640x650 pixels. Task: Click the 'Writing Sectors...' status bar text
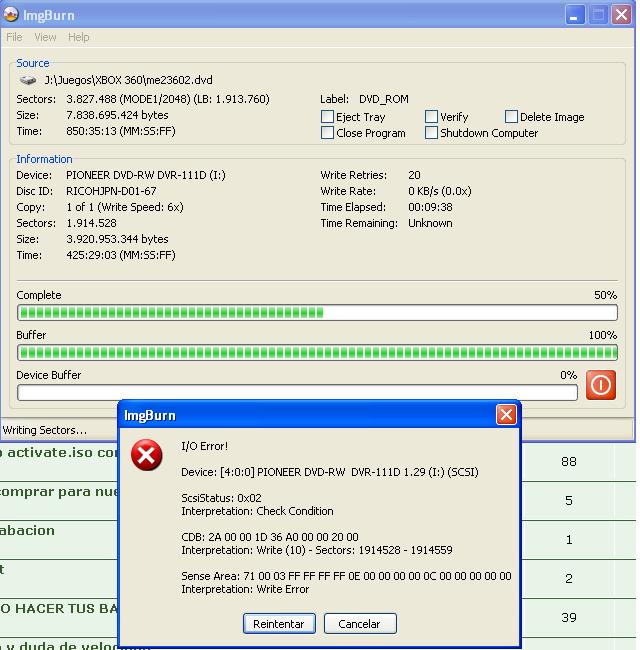[45, 430]
